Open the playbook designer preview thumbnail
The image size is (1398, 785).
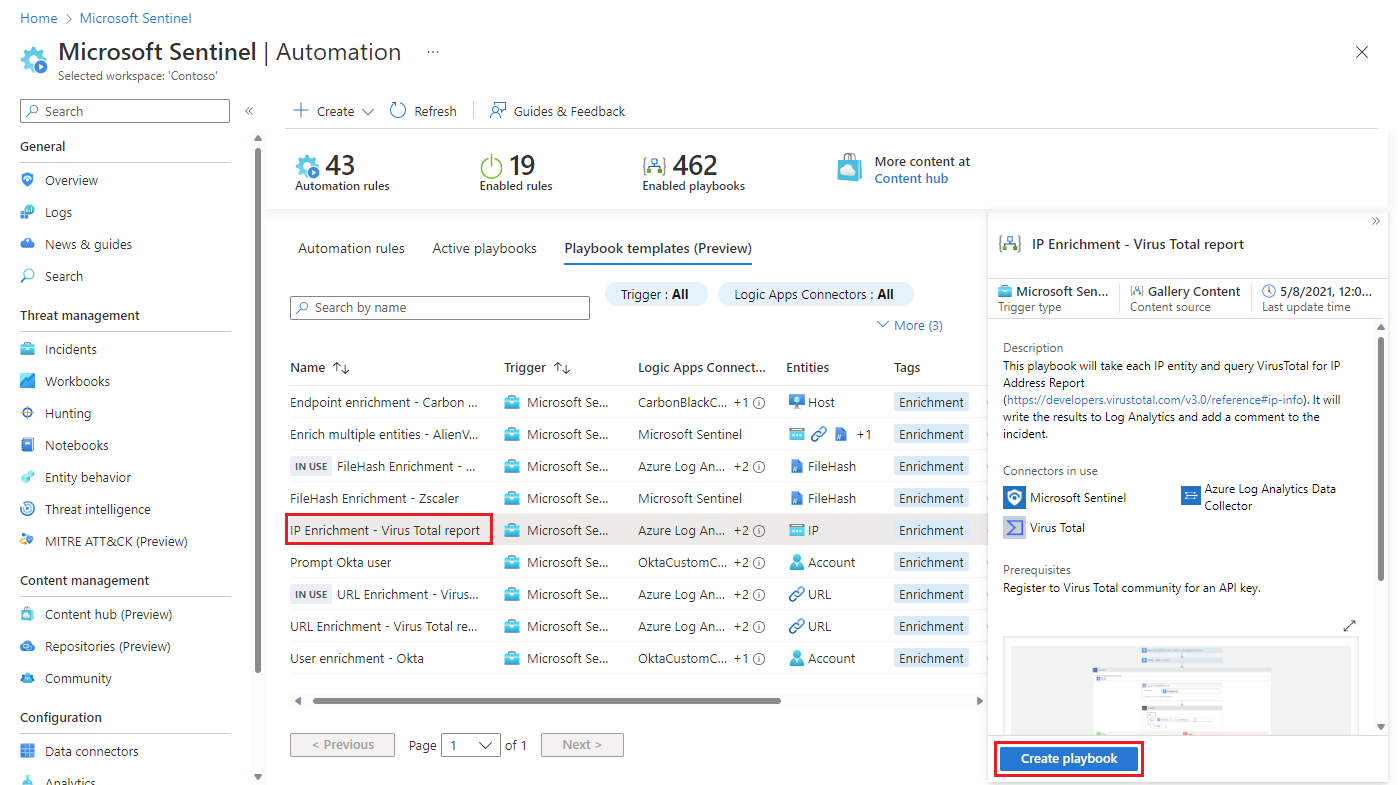tap(1181, 687)
